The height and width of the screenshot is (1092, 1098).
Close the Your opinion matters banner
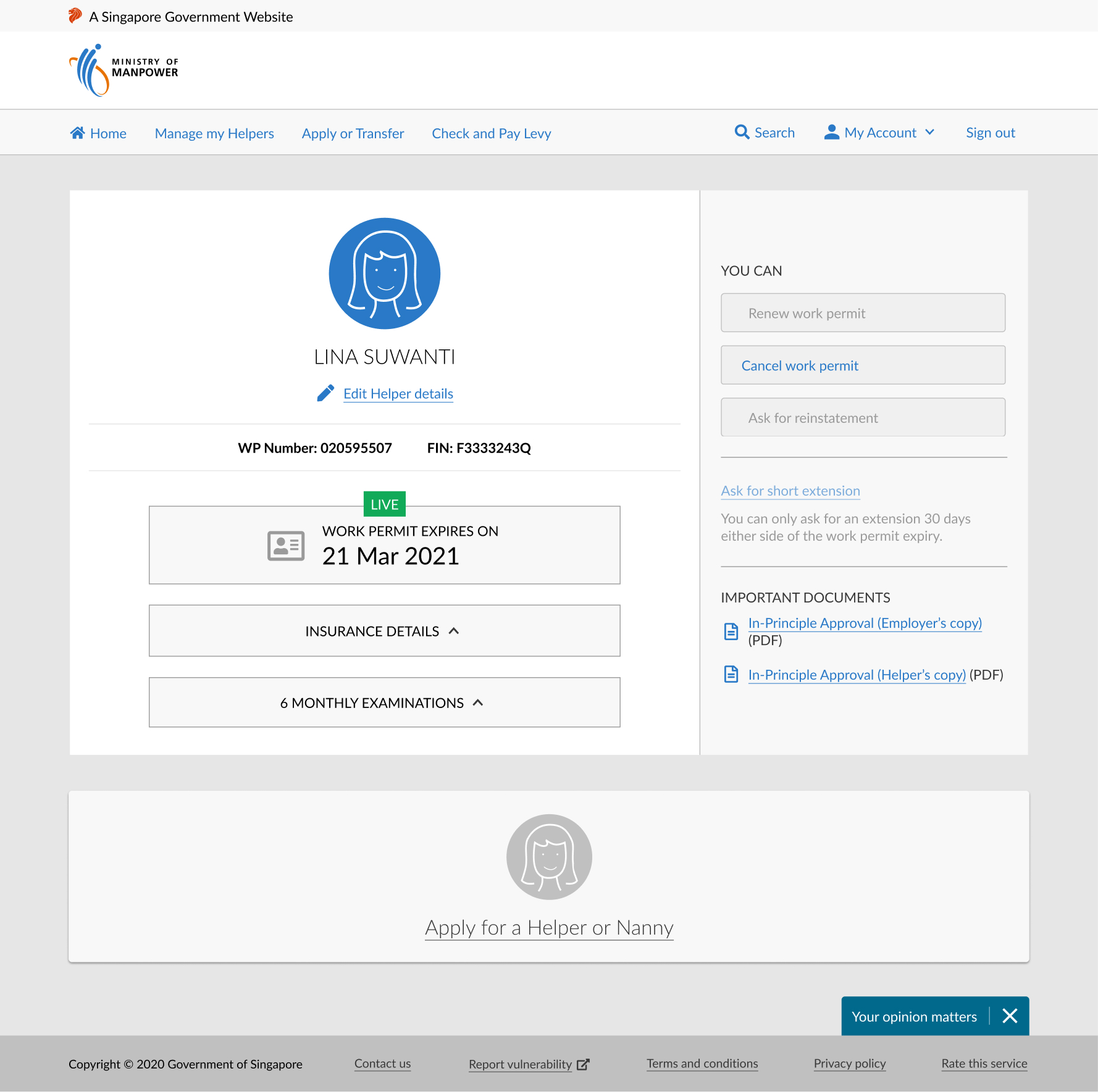(1010, 1016)
